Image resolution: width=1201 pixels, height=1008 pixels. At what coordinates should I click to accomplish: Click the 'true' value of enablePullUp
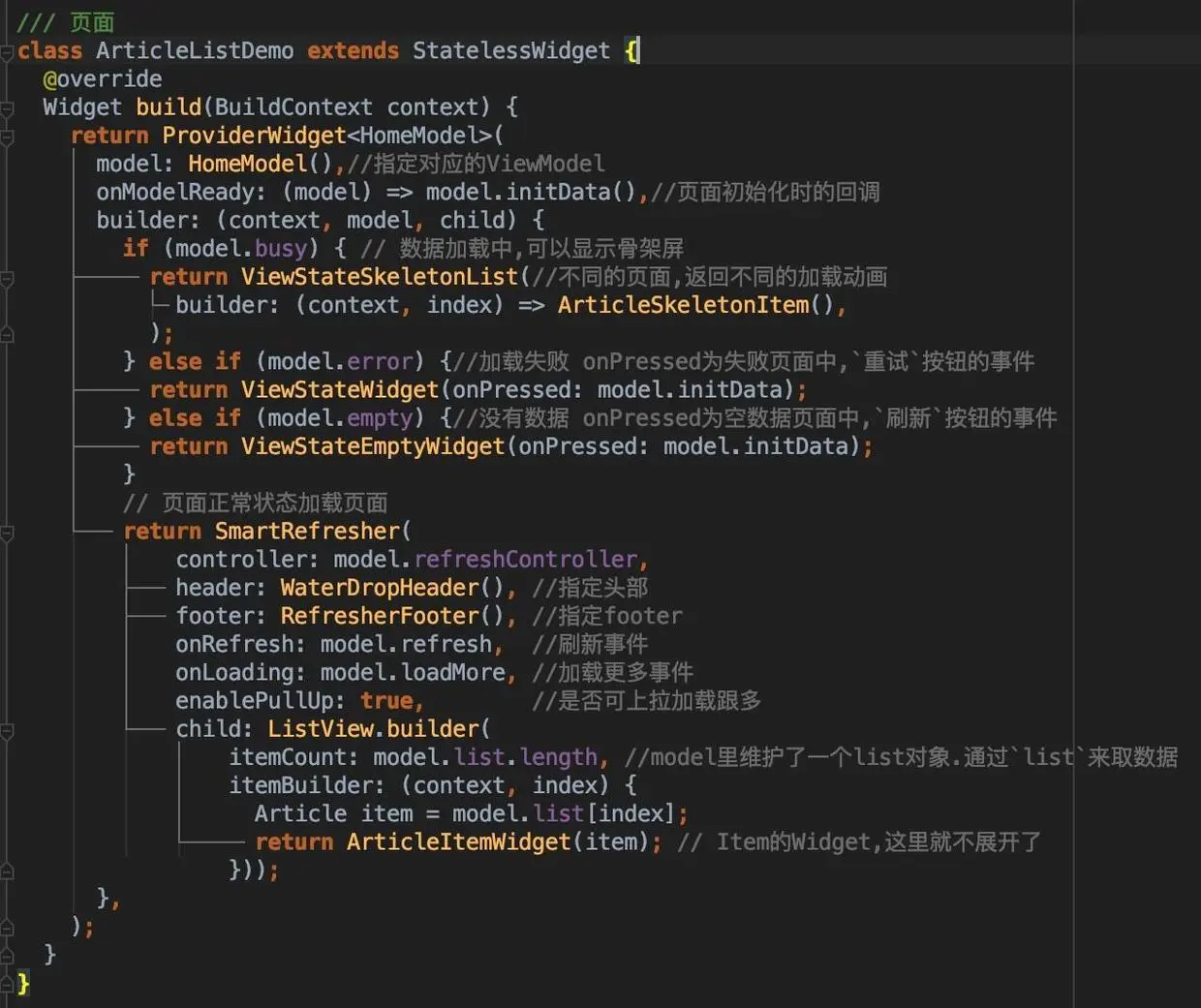(386, 701)
